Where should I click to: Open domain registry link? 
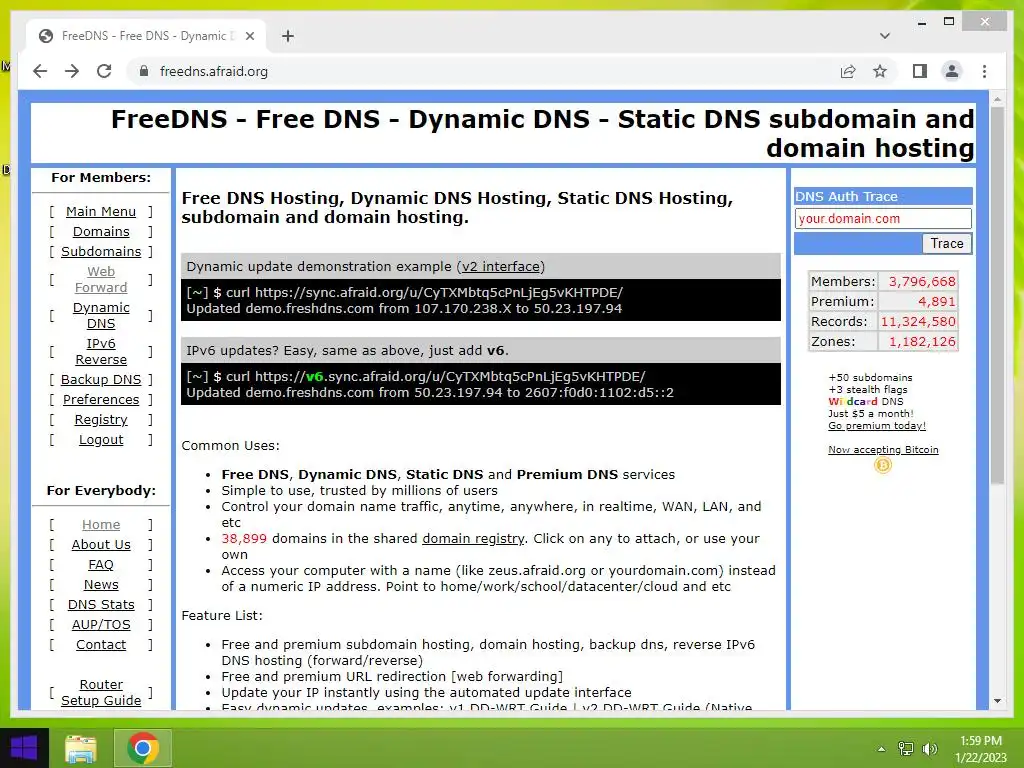pos(473,539)
